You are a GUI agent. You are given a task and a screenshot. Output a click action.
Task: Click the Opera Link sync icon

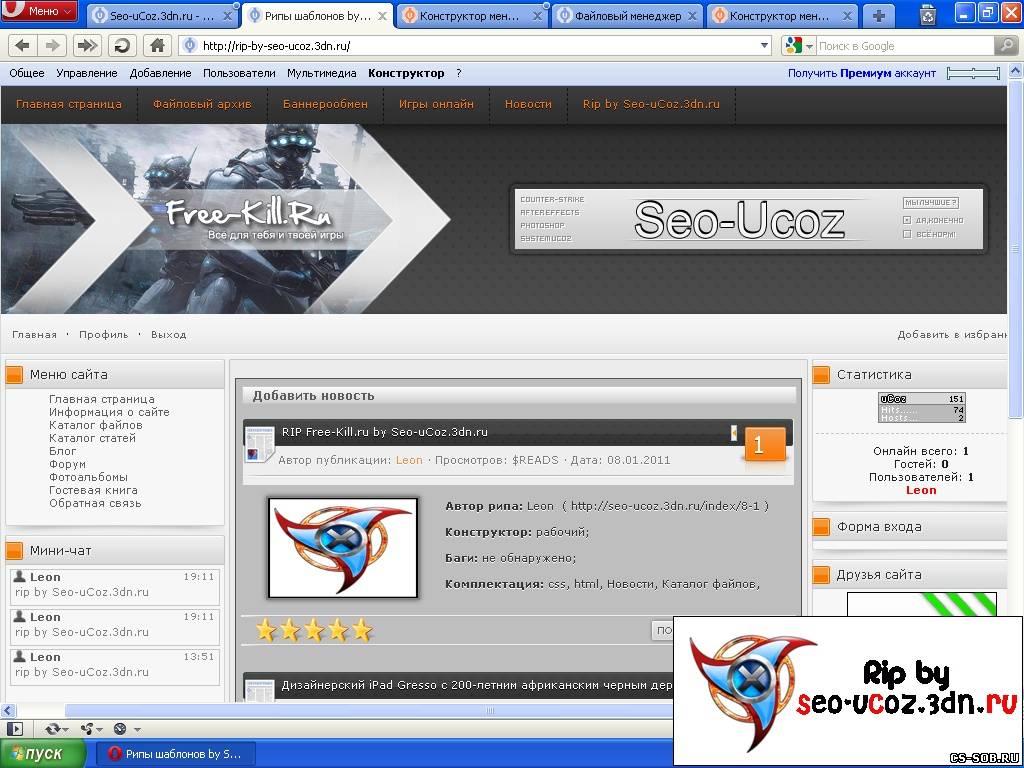[53, 729]
